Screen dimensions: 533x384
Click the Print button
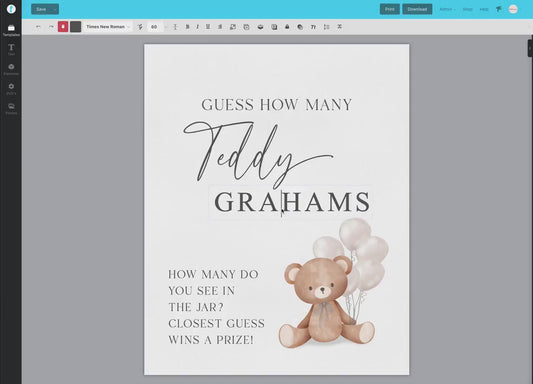[390, 9]
